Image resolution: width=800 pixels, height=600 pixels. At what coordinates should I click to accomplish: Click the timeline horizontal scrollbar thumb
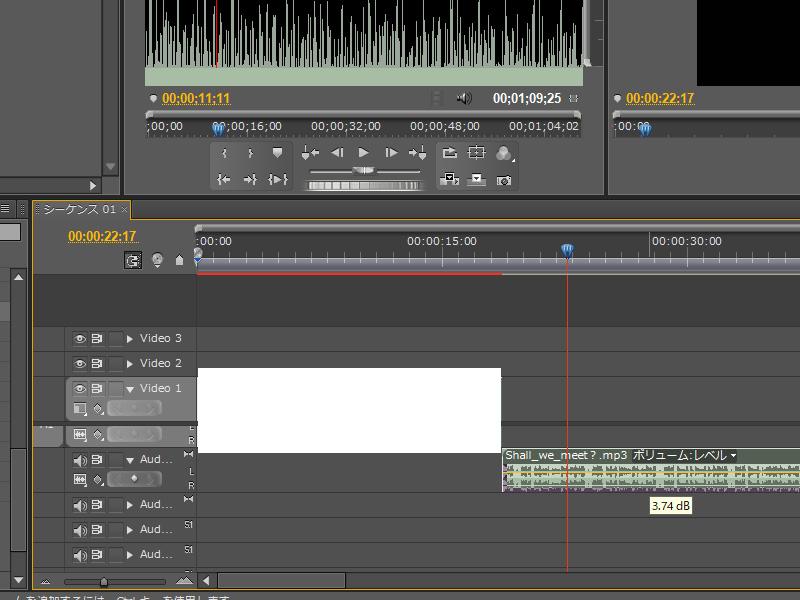[x=282, y=580]
